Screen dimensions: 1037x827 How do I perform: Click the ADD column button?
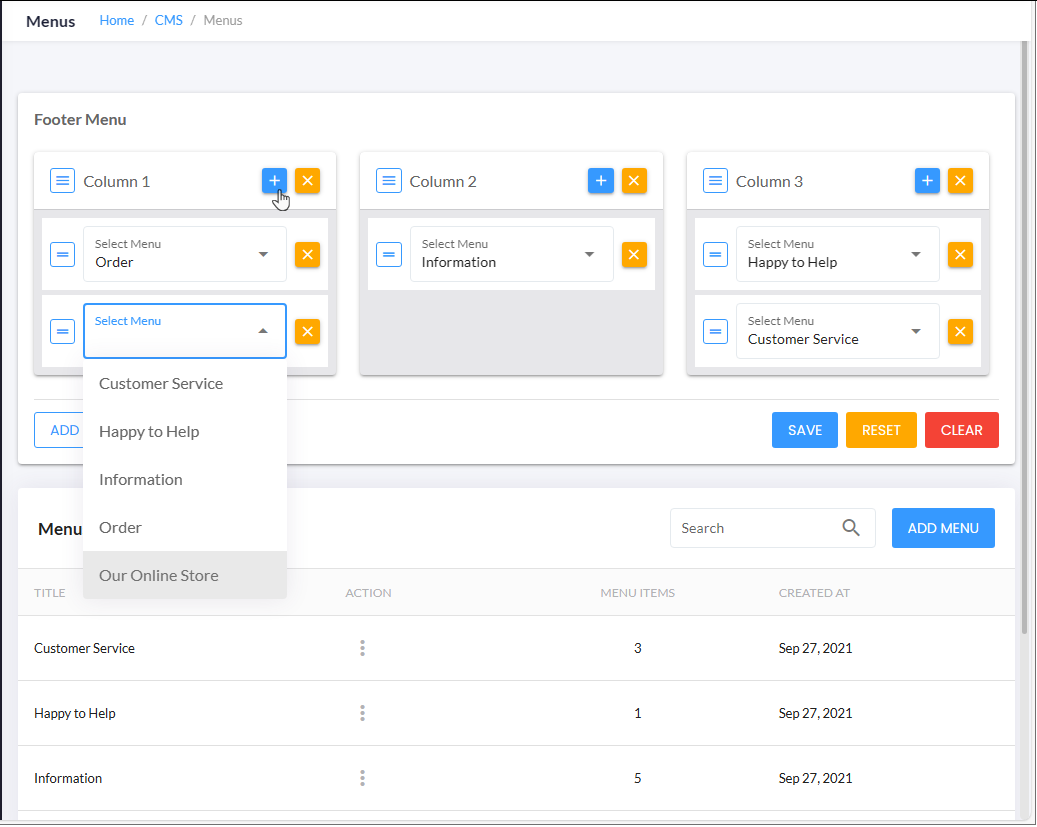pos(59,430)
